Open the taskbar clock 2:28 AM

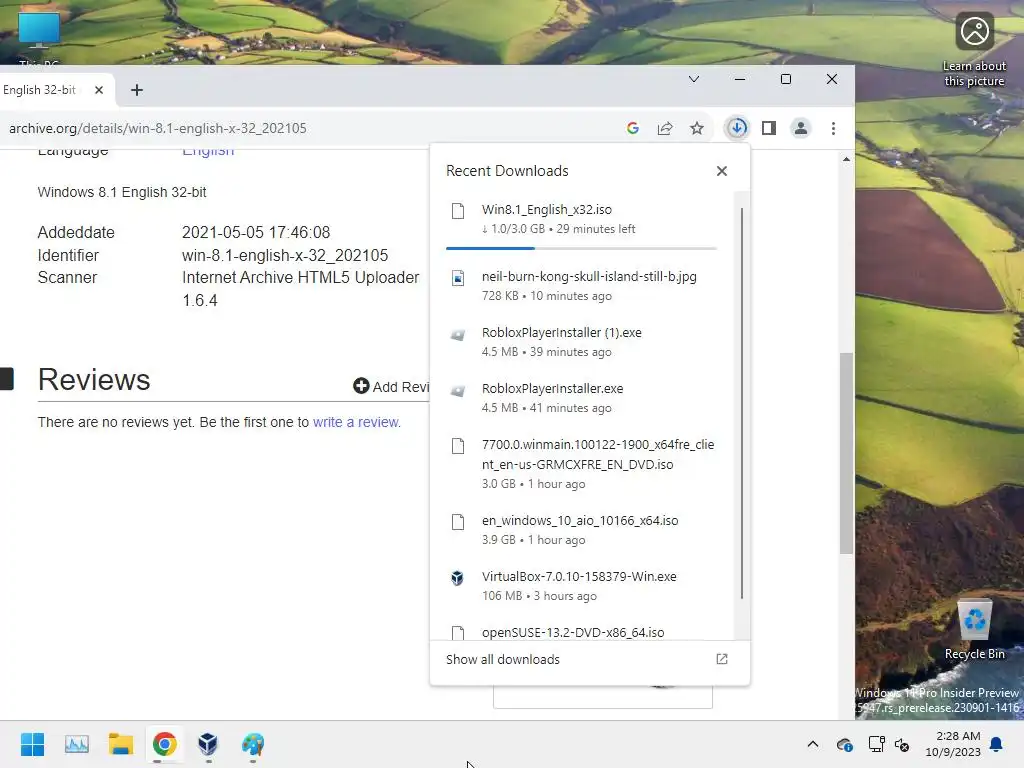pyautogui.click(x=953, y=744)
